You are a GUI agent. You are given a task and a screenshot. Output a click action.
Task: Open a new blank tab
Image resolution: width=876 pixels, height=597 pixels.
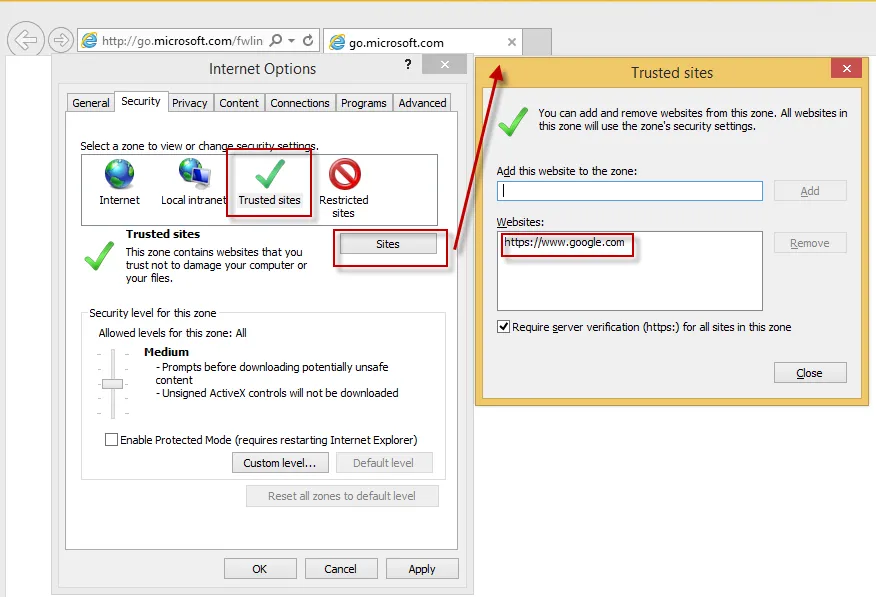pos(537,42)
